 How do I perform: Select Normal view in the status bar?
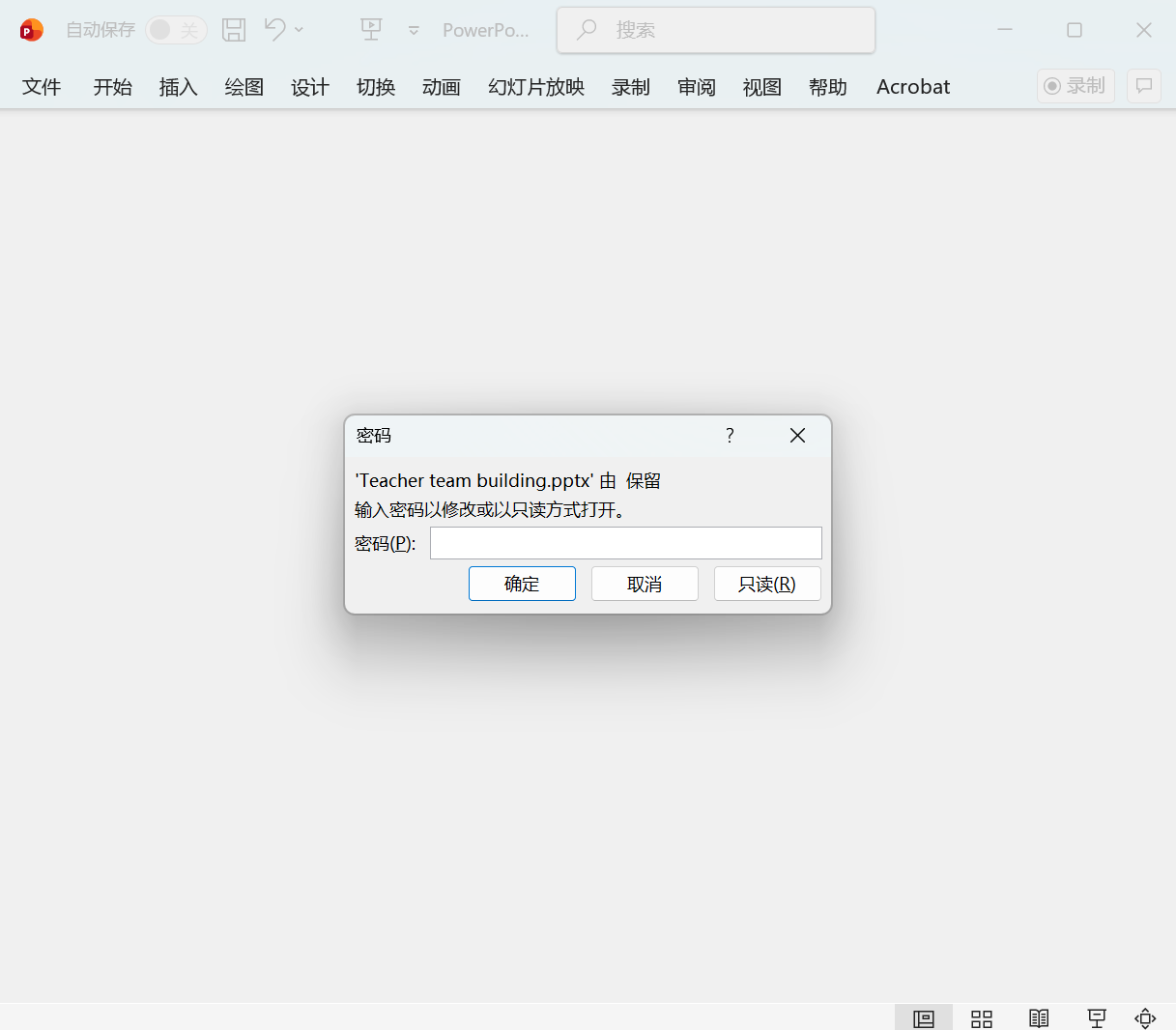point(923,1017)
